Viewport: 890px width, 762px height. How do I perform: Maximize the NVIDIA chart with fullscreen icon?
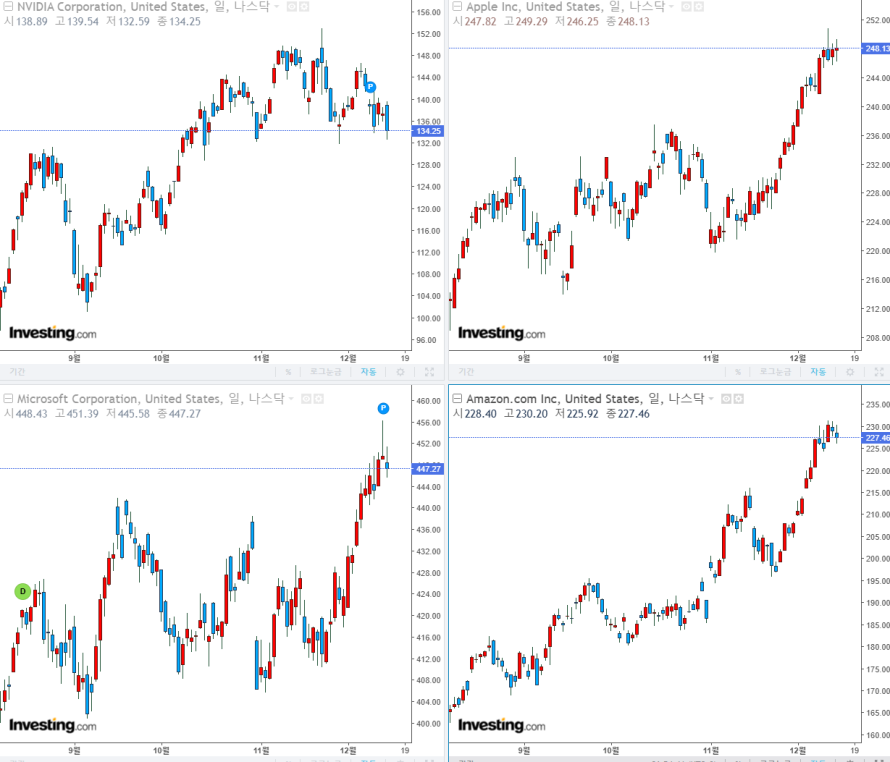430,372
